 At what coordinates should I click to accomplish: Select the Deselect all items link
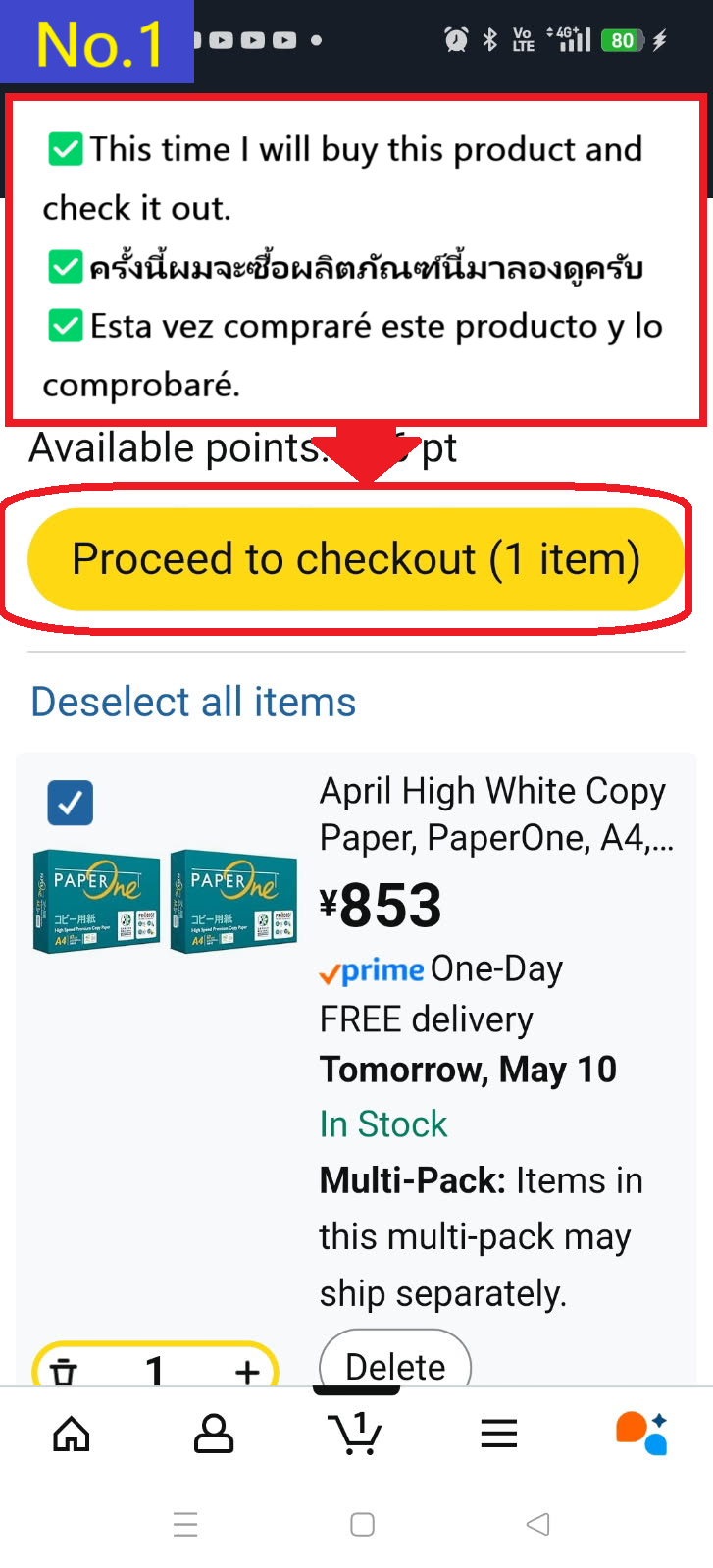point(192,701)
